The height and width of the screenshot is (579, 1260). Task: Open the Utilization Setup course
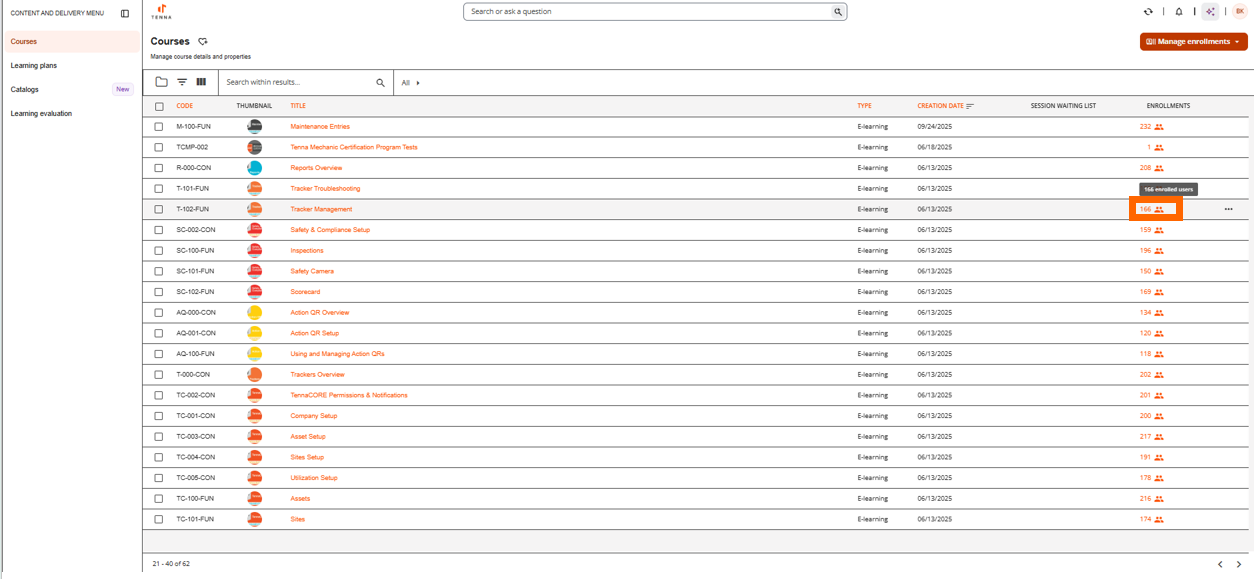pos(314,478)
